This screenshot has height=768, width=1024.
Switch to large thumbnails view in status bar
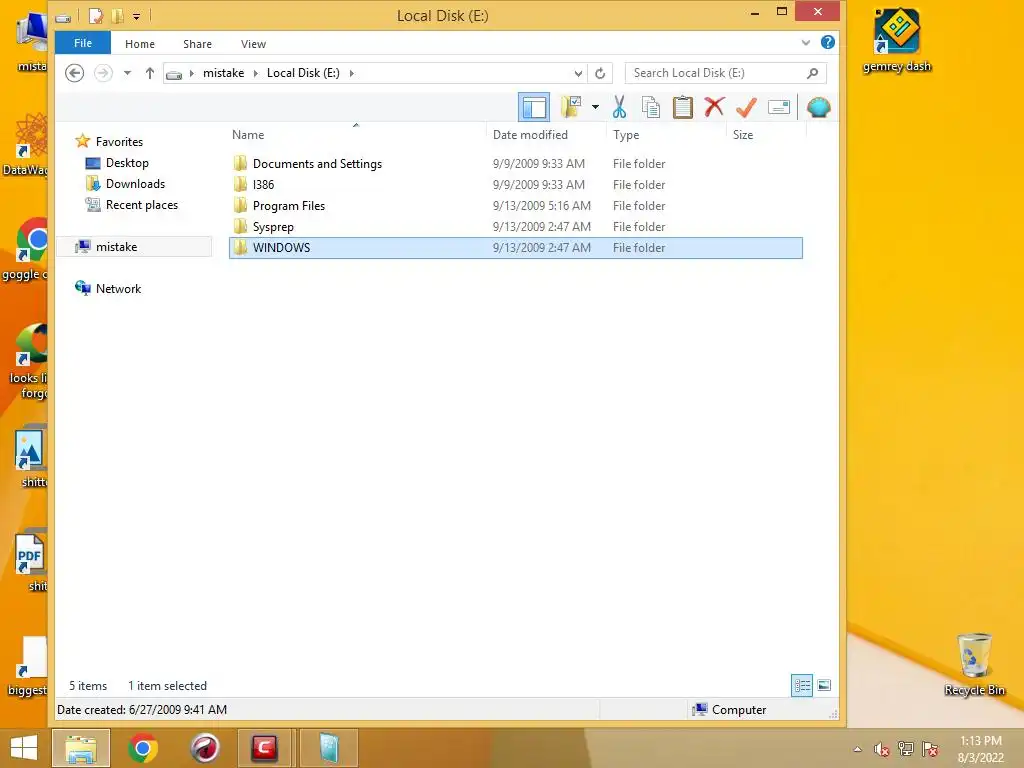(824, 685)
